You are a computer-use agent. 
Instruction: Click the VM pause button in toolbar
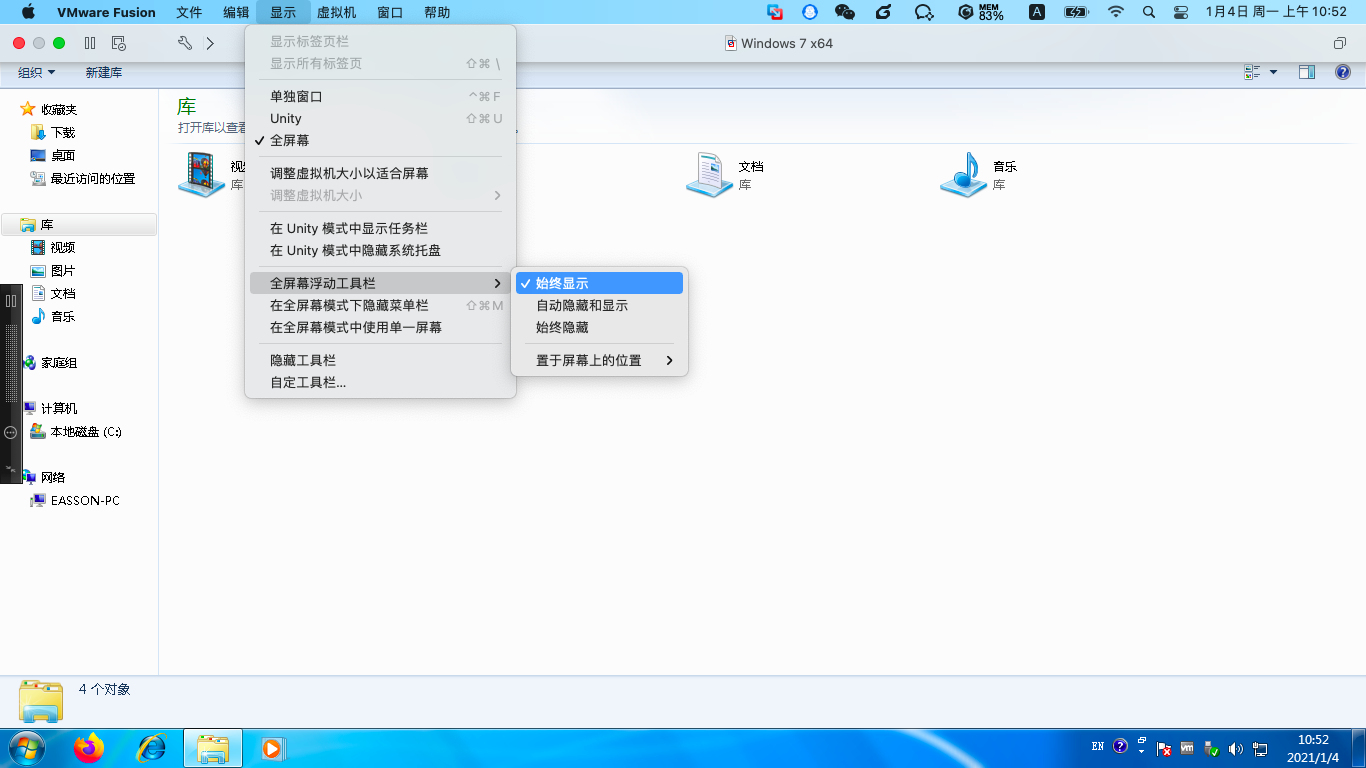coord(90,43)
